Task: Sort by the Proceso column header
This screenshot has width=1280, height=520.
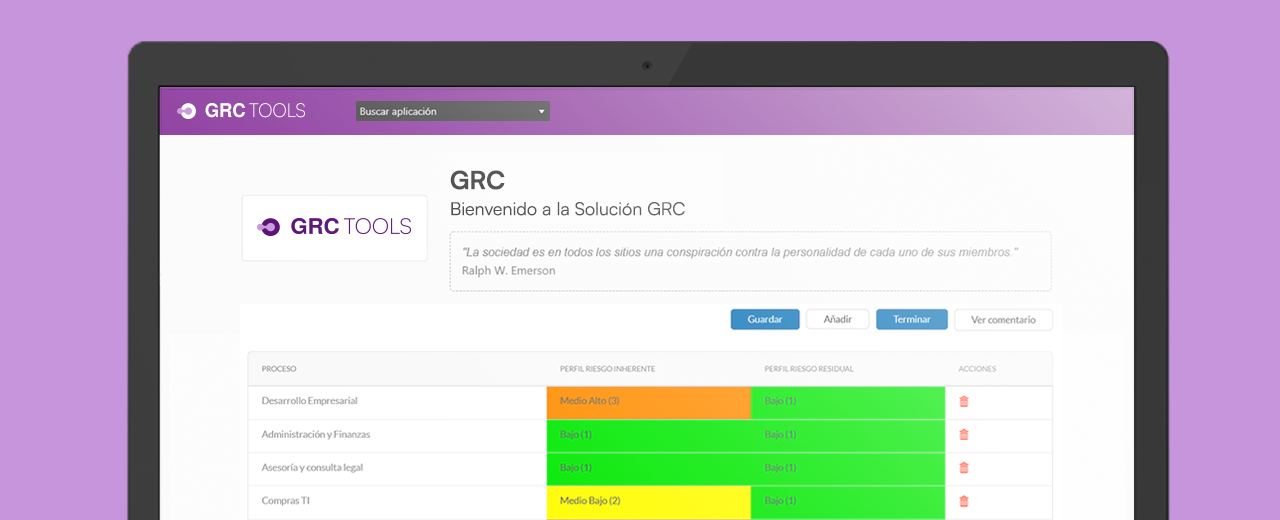Action: pyautogui.click(x=279, y=369)
